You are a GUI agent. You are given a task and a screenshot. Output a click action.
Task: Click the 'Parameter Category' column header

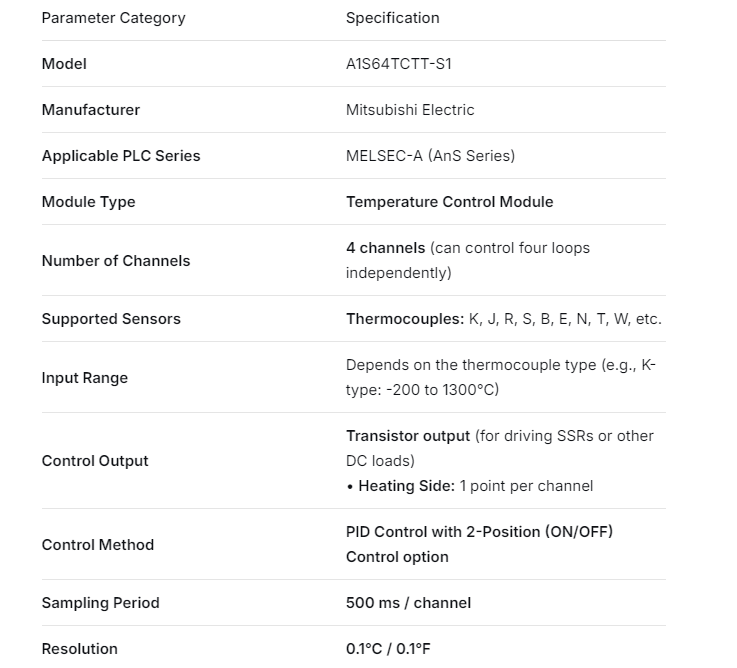[113, 18]
